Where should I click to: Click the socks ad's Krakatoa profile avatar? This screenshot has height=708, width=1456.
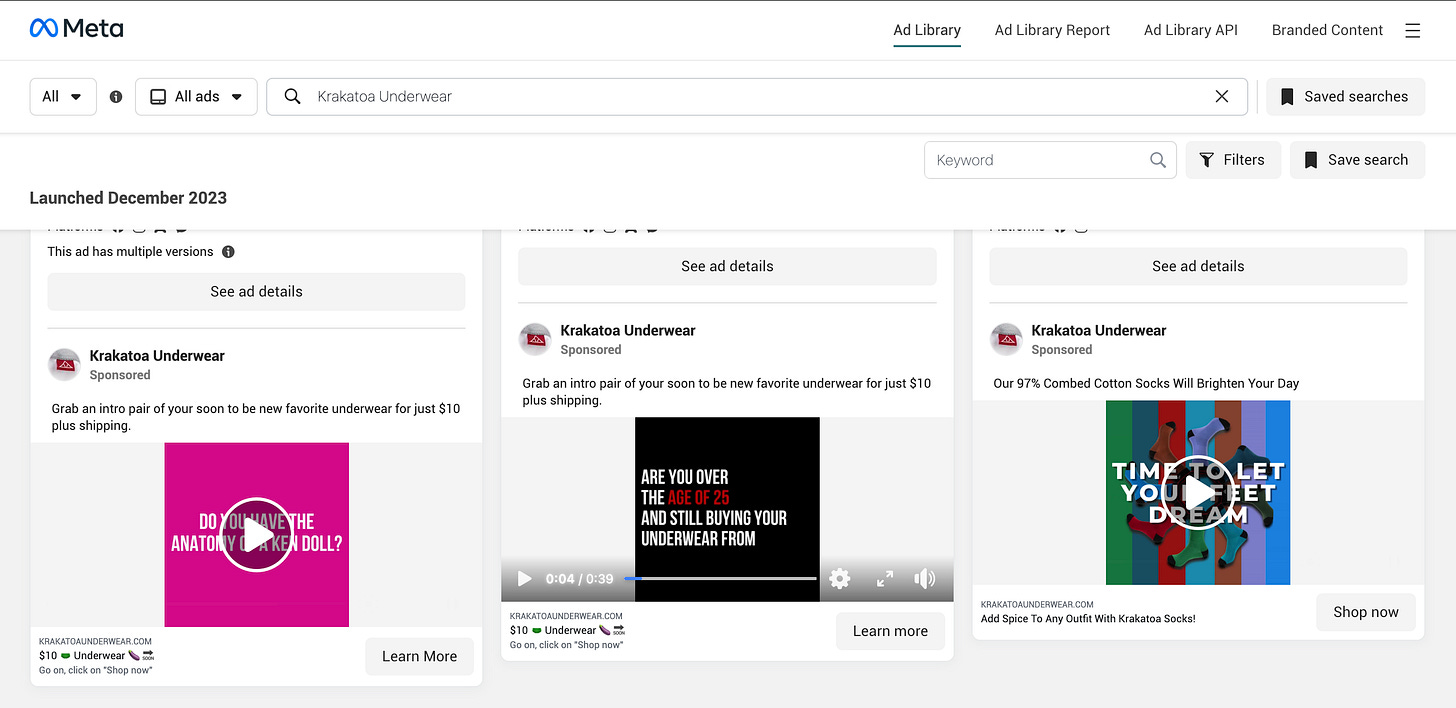[1006, 339]
